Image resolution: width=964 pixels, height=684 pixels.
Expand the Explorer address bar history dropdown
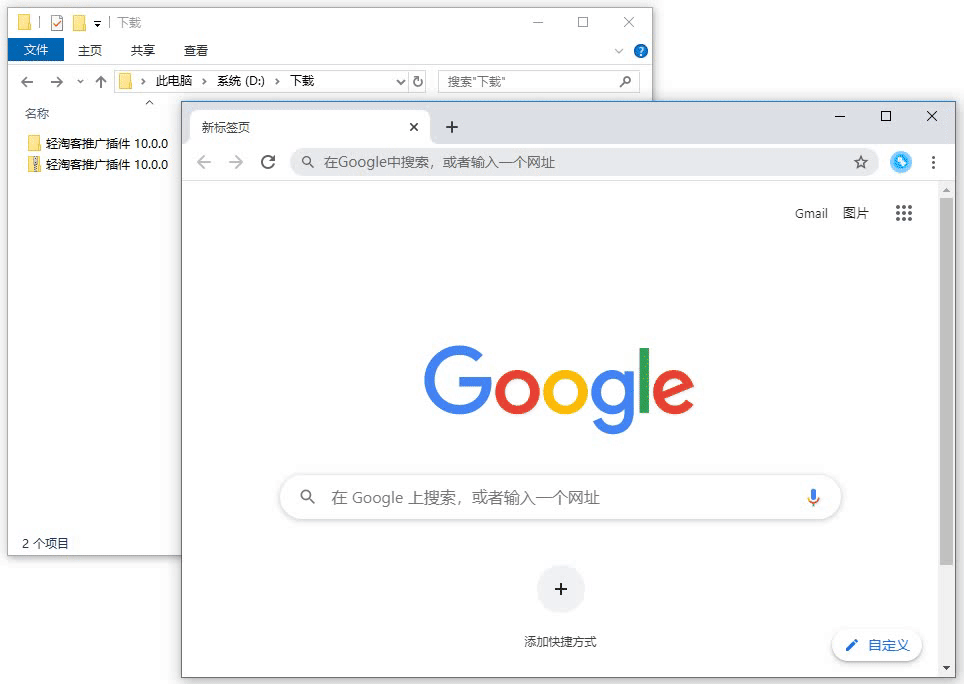pos(401,82)
